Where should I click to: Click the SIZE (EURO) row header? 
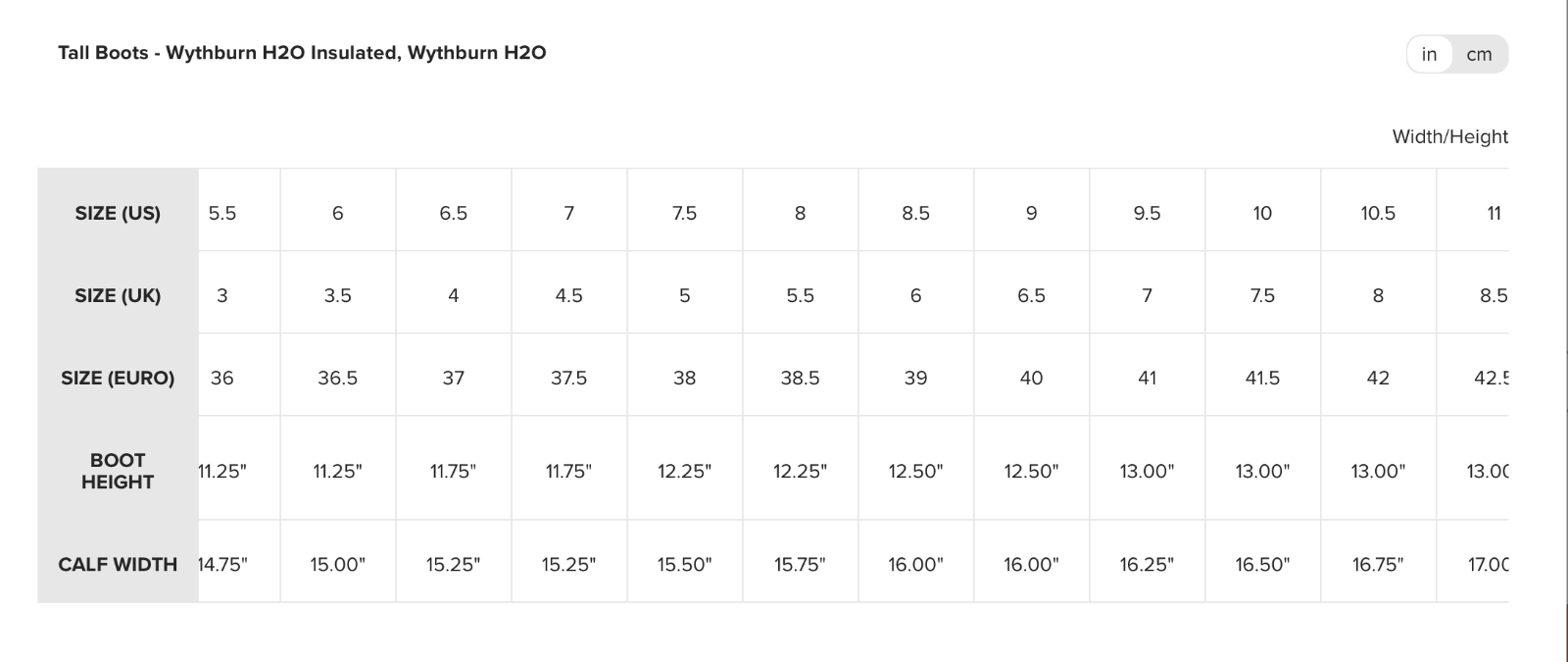coord(118,378)
